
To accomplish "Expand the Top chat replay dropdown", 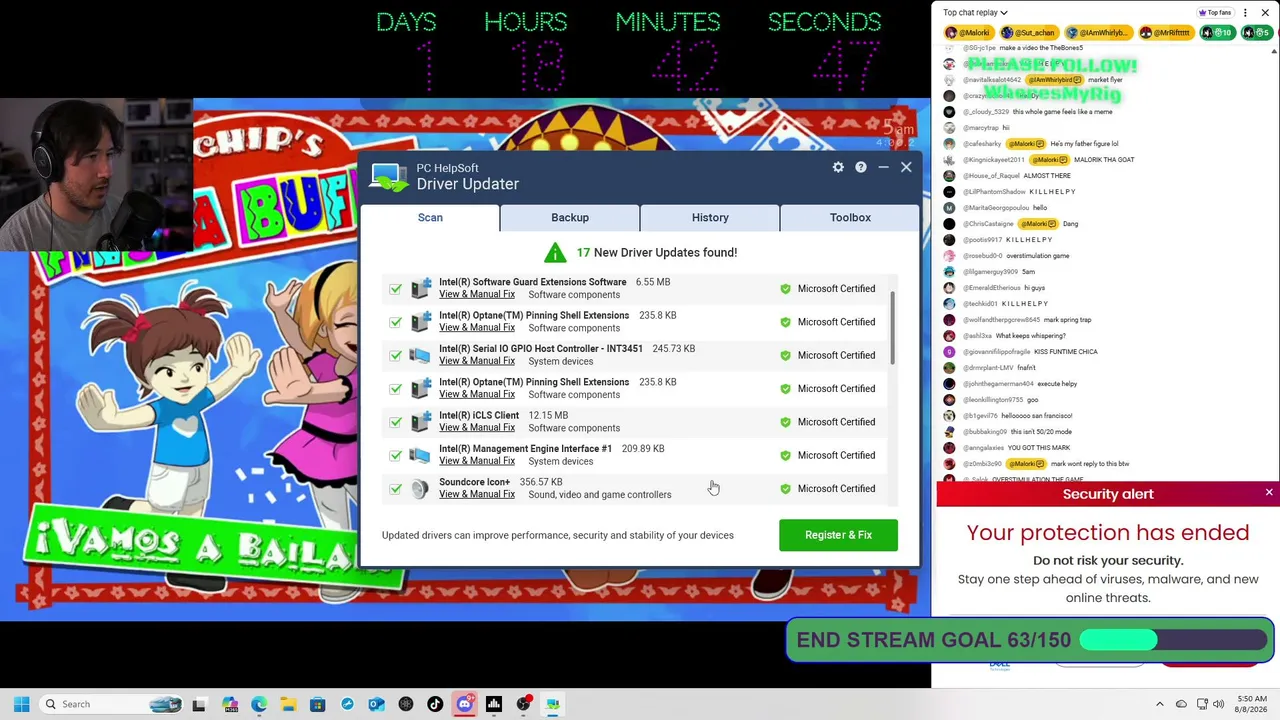I will click(x=975, y=13).
